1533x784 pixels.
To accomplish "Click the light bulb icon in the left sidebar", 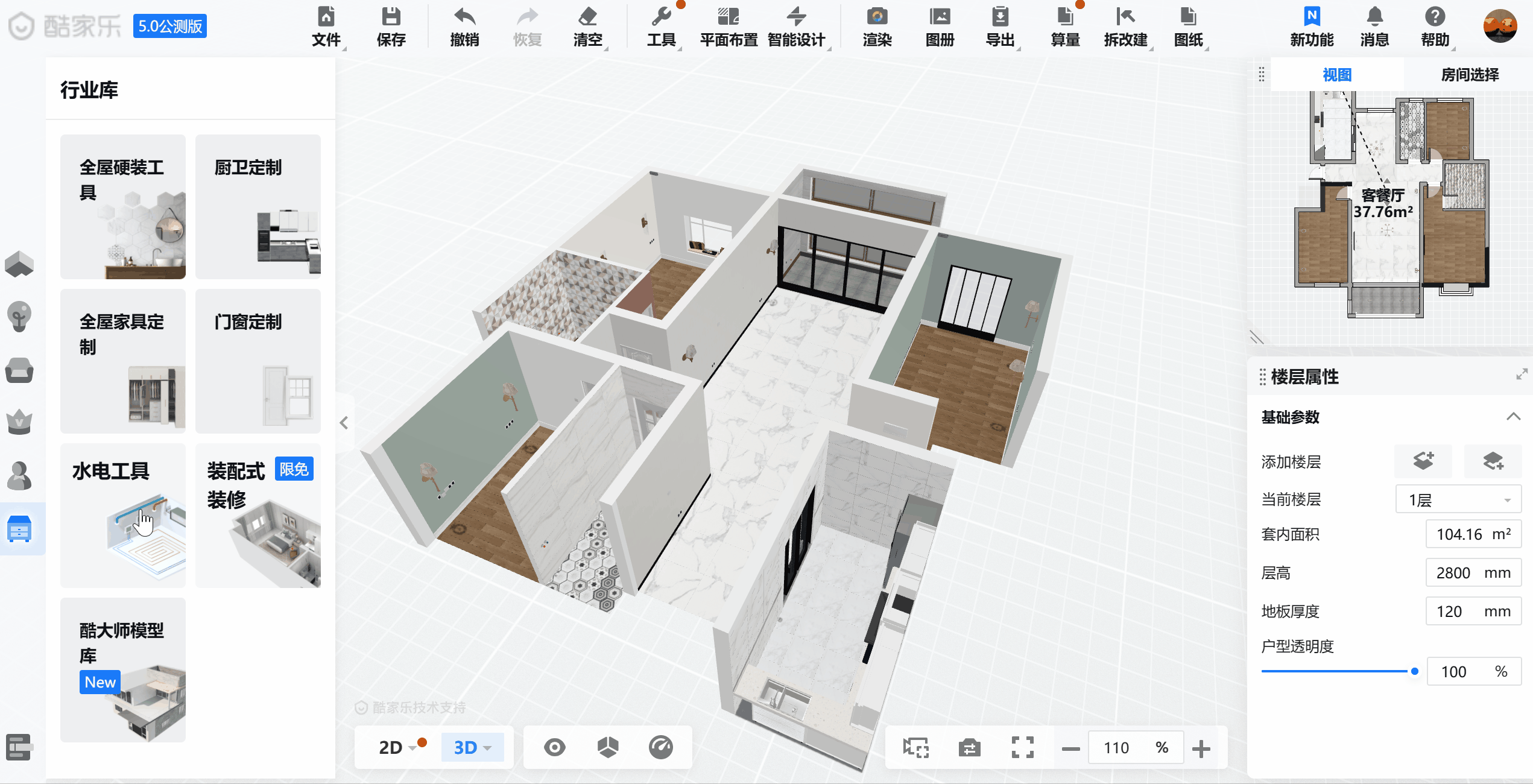I will pyautogui.click(x=19, y=316).
